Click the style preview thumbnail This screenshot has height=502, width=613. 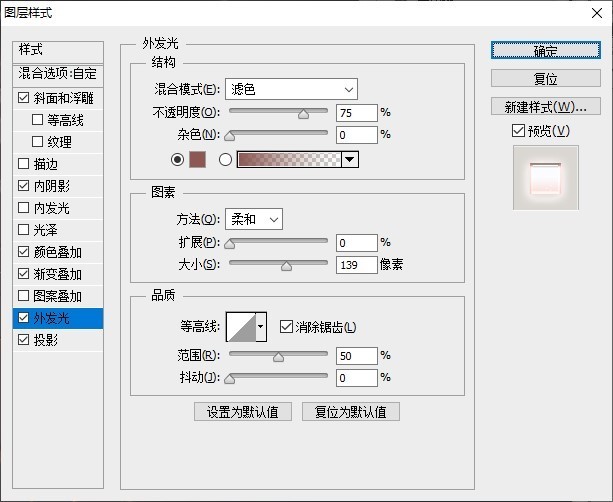[546, 178]
